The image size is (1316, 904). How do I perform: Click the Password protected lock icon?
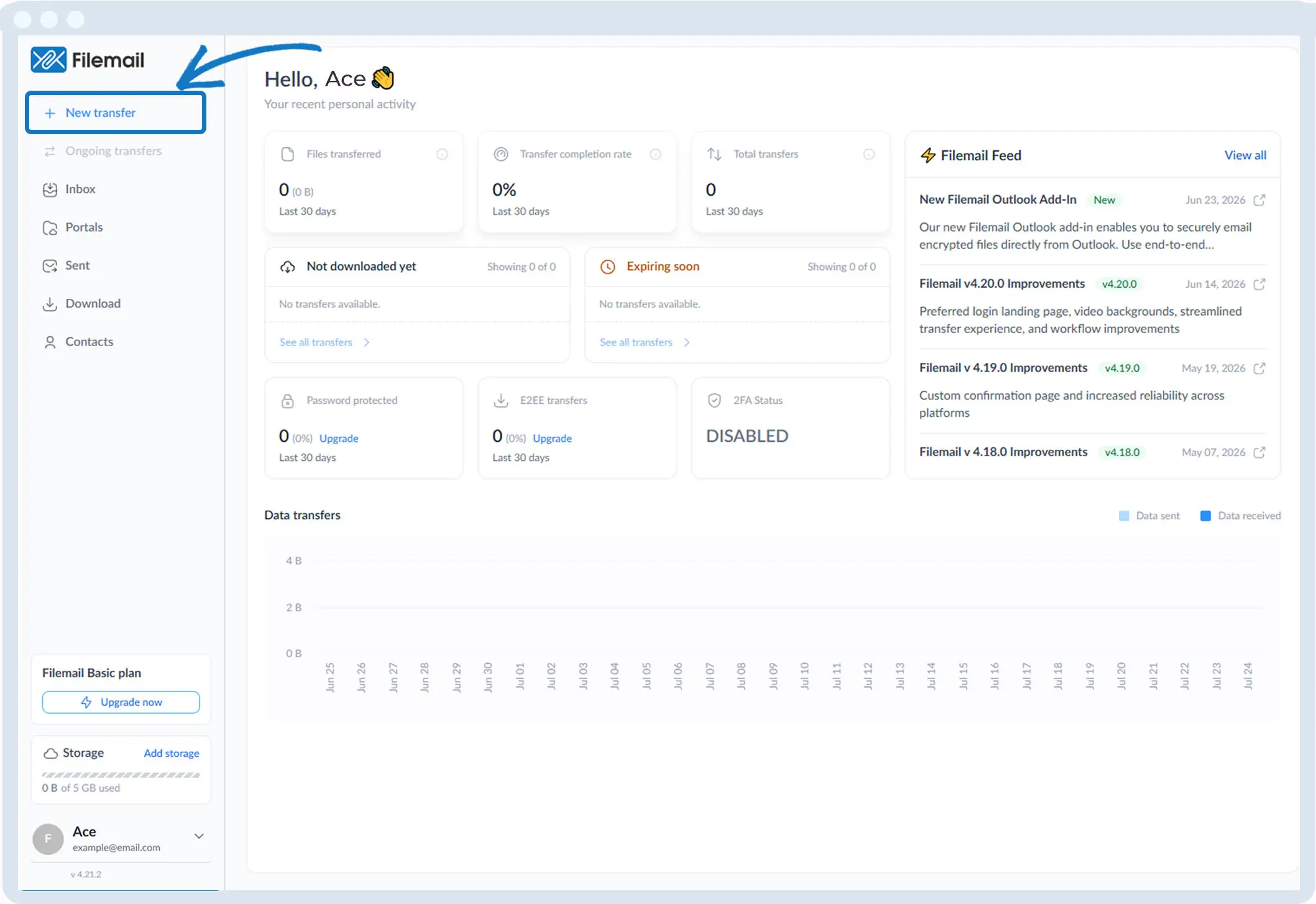pos(287,401)
